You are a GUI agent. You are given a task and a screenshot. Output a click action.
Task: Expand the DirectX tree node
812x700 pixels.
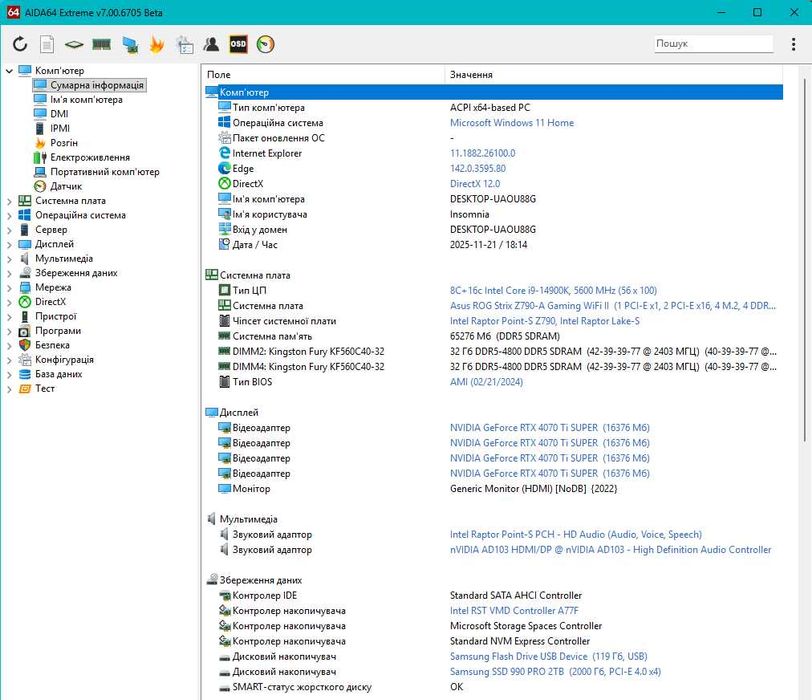pos(9,302)
